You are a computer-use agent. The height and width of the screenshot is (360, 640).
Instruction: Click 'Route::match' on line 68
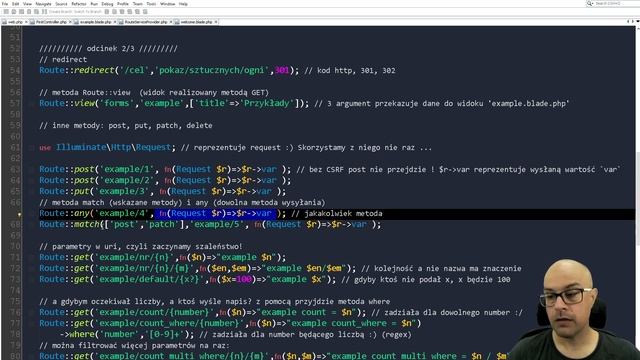[69, 224]
